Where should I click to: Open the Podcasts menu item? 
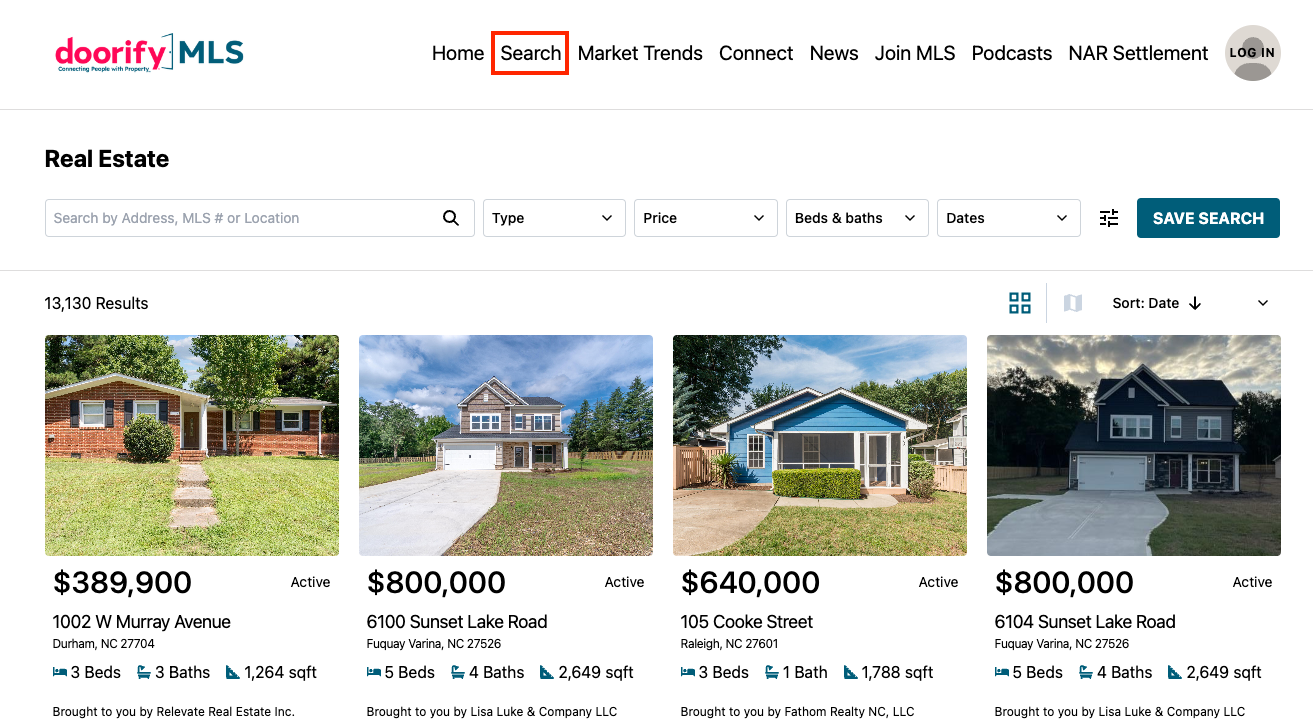1011,53
